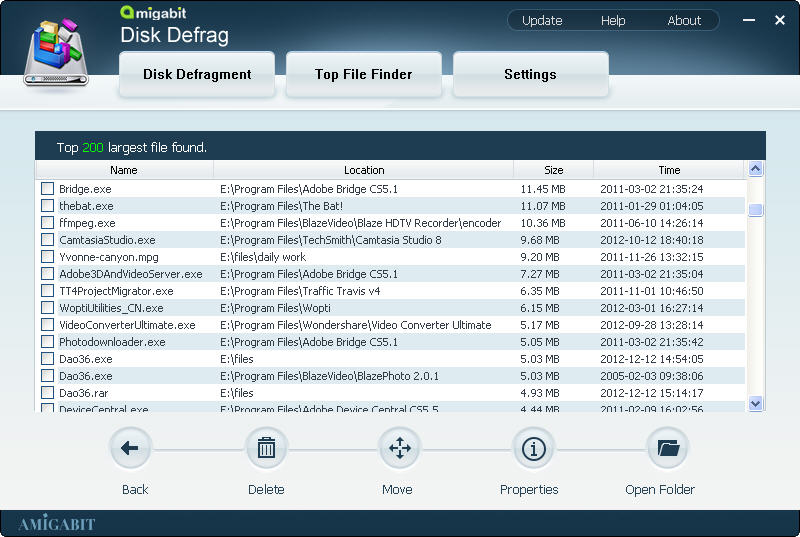This screenshot has height=537, width=800.
Task: Click the 2012-12-12 15:14:17 time value
Action: point(652,393)
